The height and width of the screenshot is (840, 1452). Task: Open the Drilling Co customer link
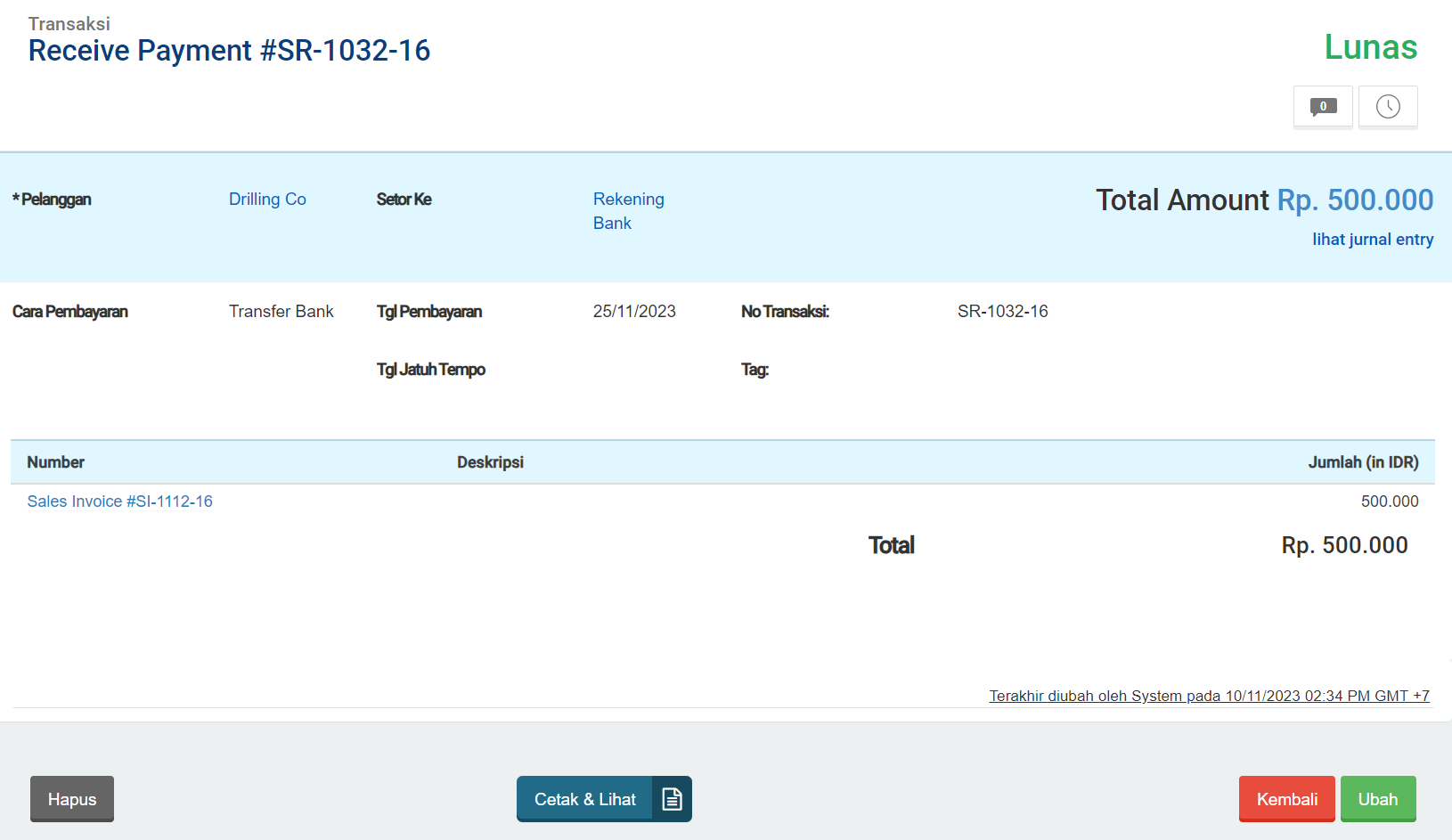pyautogui.click(x=267, y=200)
